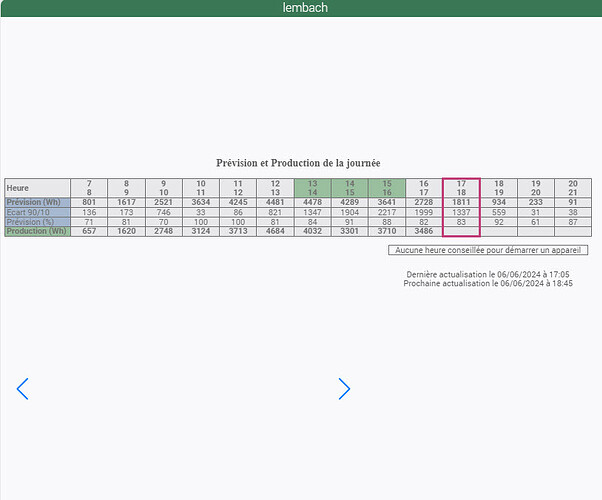
Task: Select the 'Prévision (%)' row label
Action: (38, 222)
